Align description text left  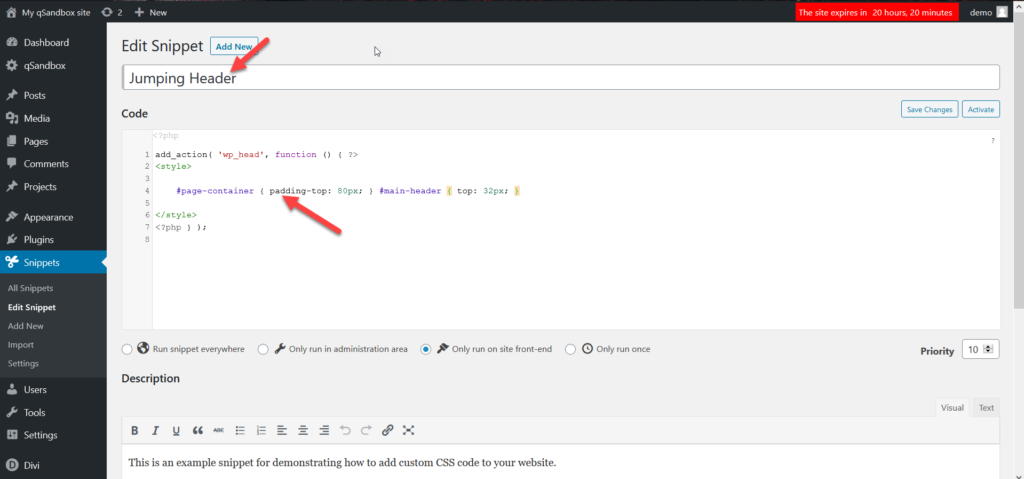[x=281, y=430]
